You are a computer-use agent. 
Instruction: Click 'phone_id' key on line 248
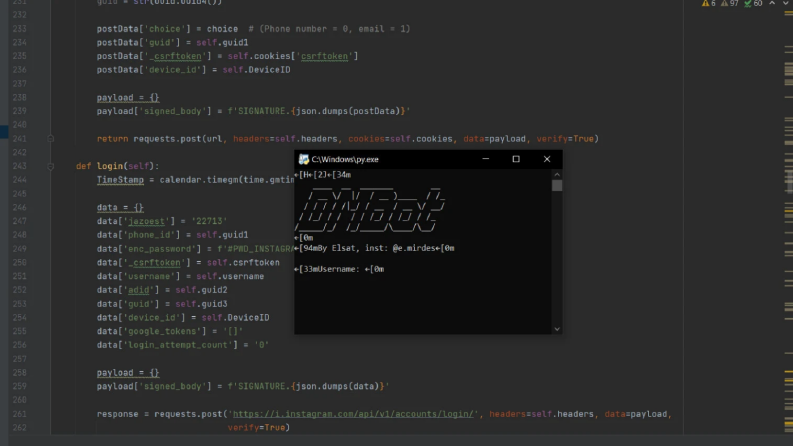pyautogui.click(x=149, y=235)
